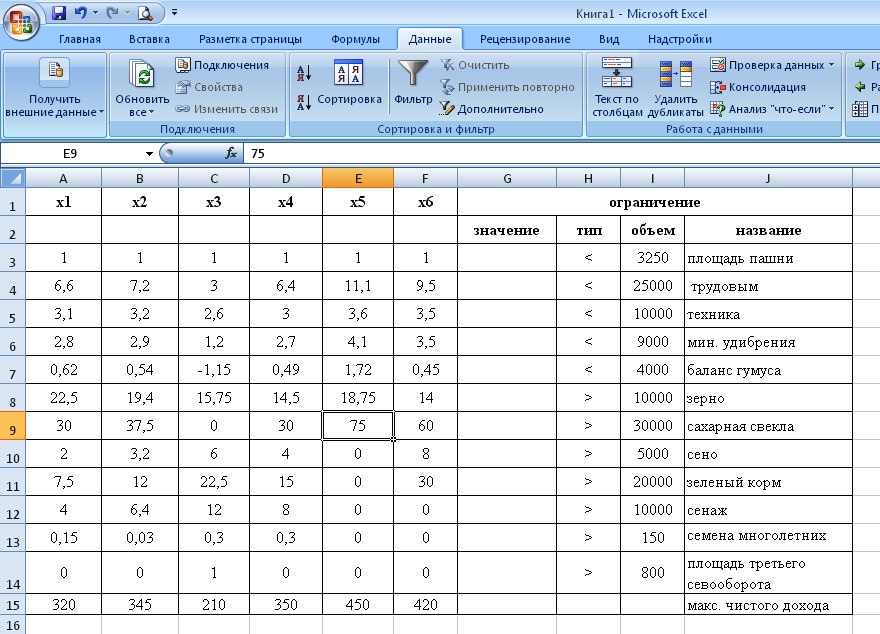Click Применить повторно
This screenshot has height=634, width=880.
[x=507, y=87]
